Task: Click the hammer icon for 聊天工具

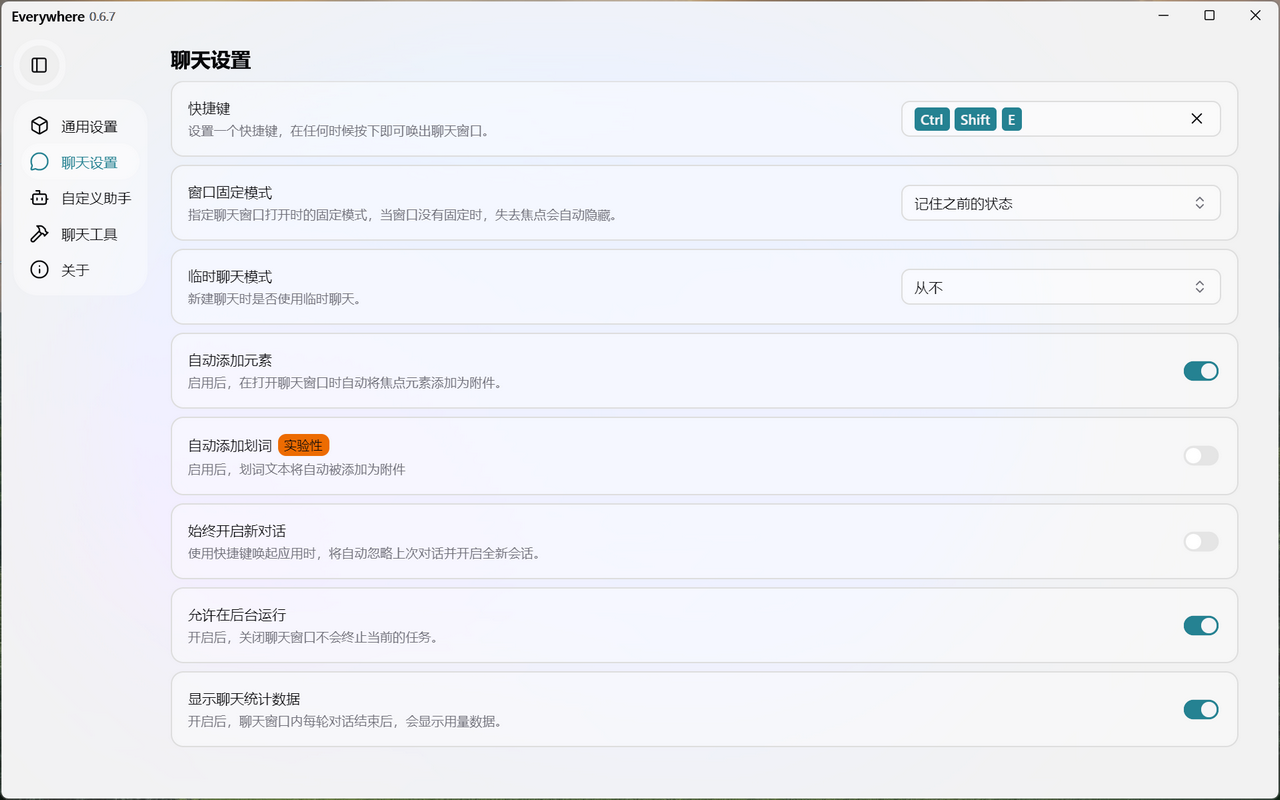Action: (x=39, y=234)
